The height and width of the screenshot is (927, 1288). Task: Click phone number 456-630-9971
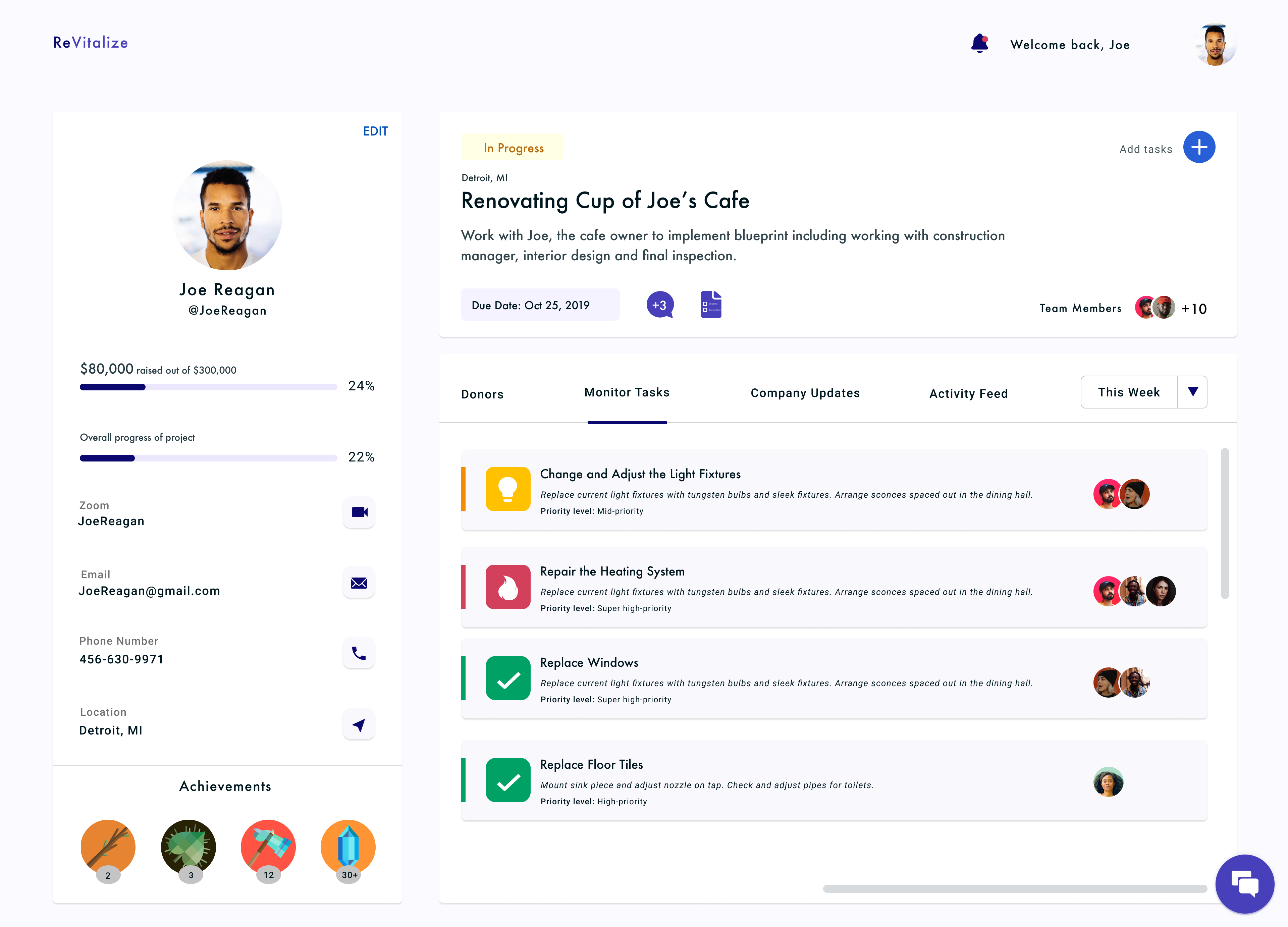pos(121,659)
